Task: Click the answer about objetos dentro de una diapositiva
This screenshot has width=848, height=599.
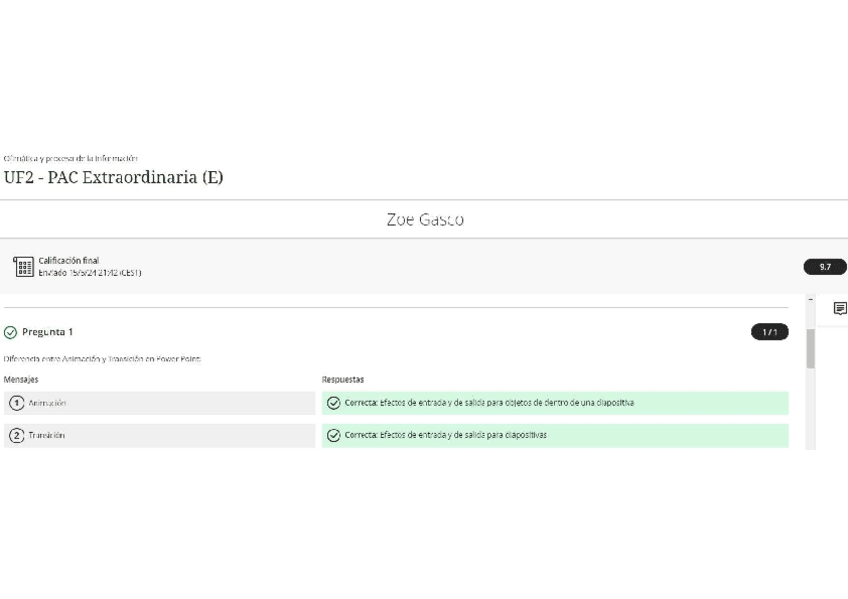Action: pos(489,403)
